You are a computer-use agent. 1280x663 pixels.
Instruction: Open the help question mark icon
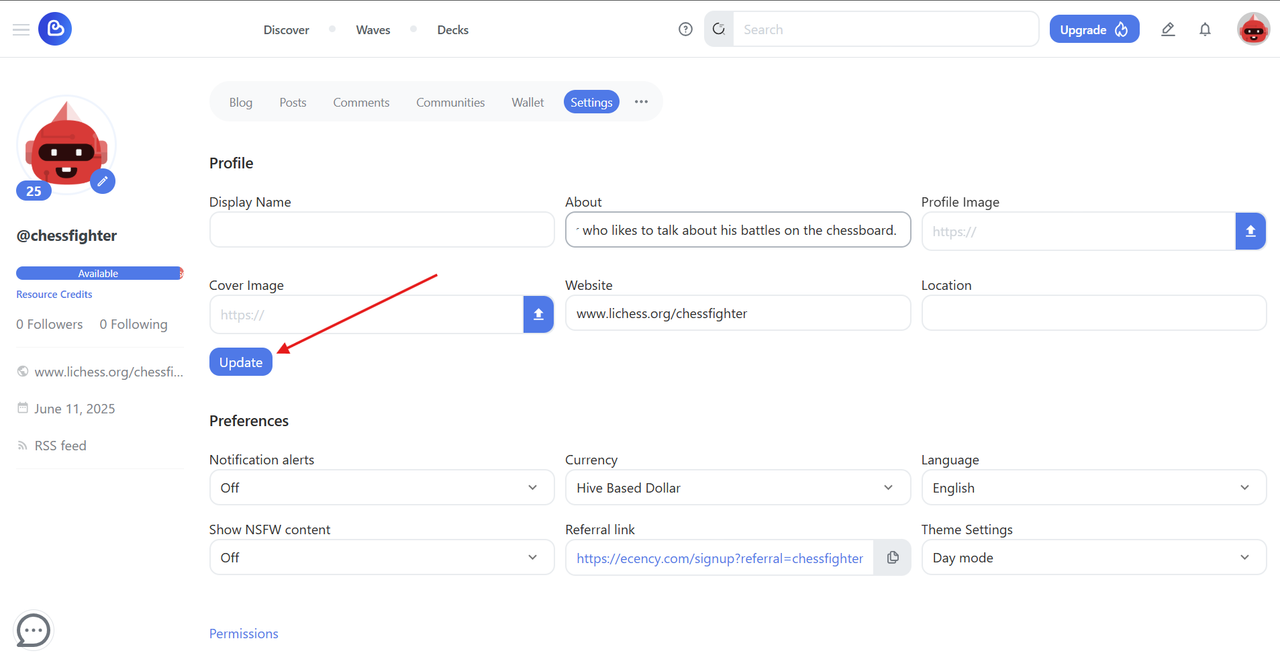tap(685, 30)
